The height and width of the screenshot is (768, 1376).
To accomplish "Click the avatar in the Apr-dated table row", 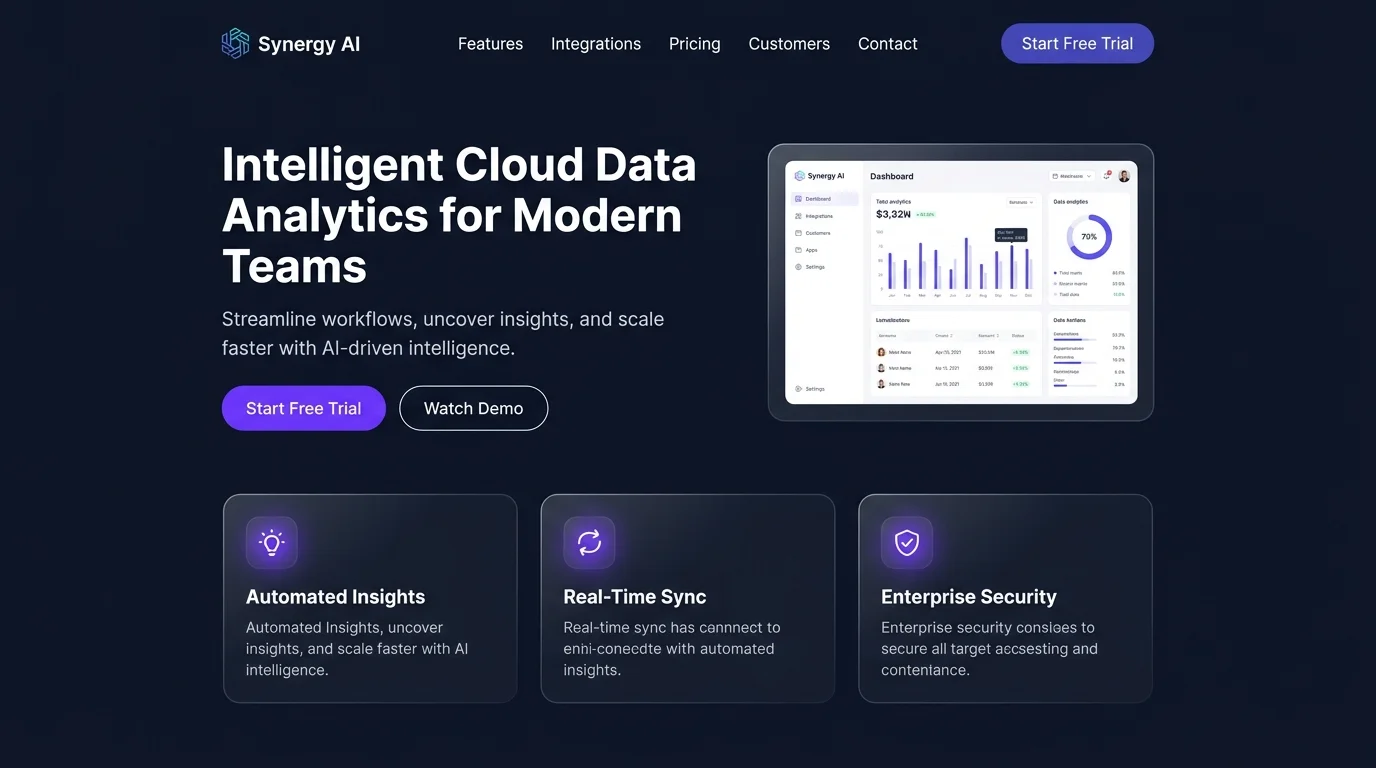I will click(881, 352).
